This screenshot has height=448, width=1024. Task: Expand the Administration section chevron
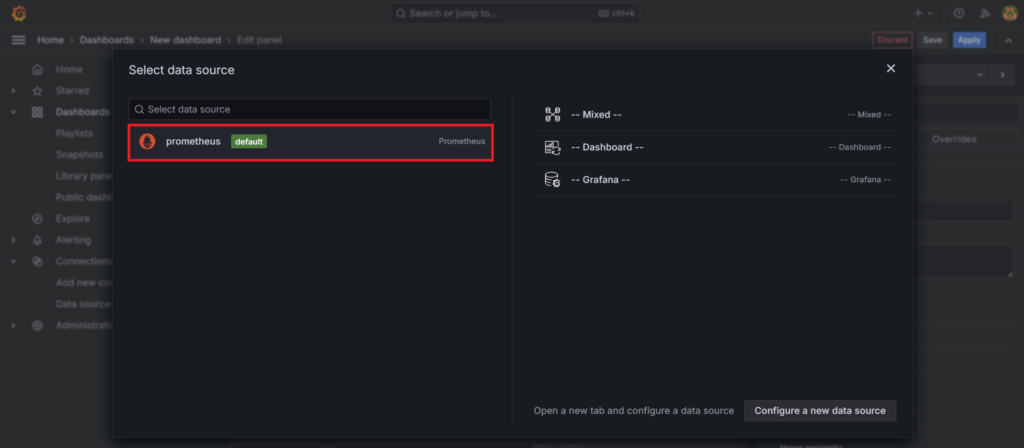click(x=13, y=325)
